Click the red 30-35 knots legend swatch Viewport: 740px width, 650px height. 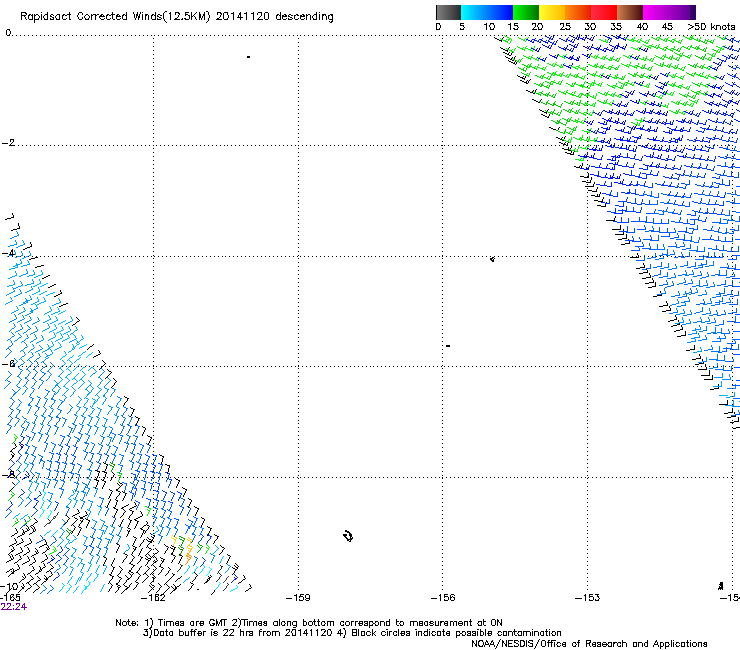(x=604, y=12)
